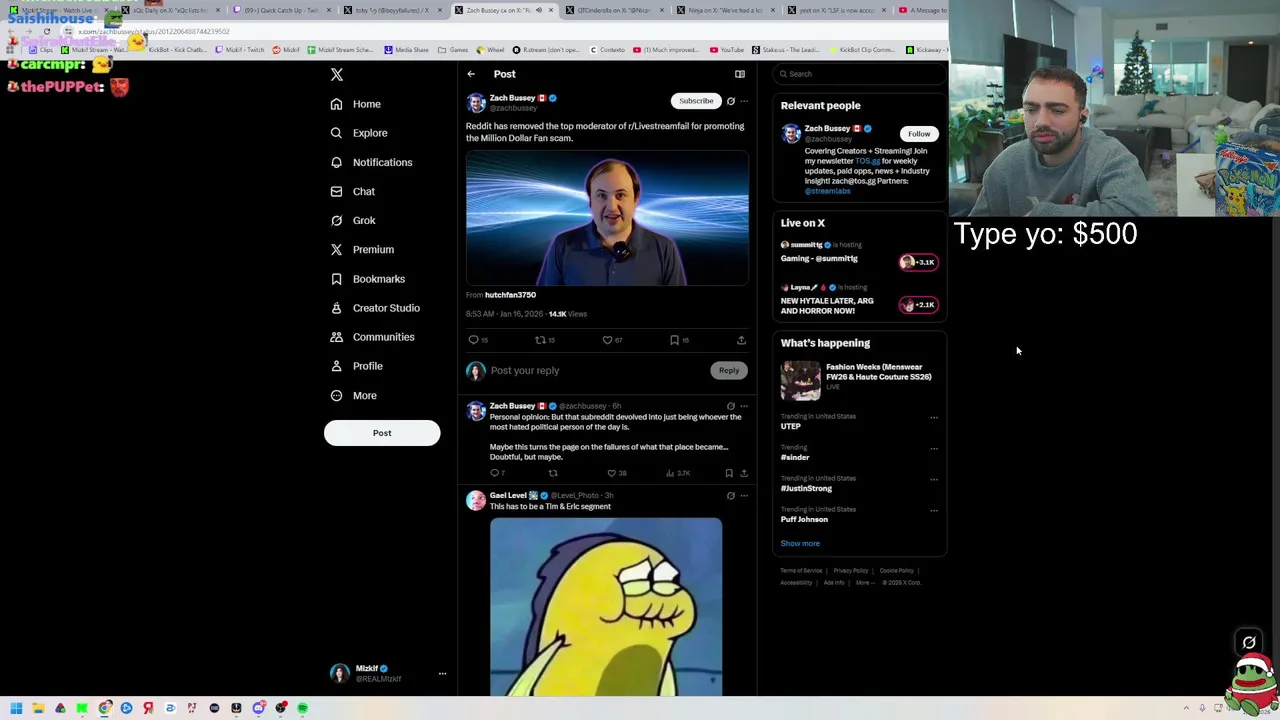Viewport: 1280px width, 720px height.
Task: Open Notifications in the sidebar
Action: coord(371,162)
